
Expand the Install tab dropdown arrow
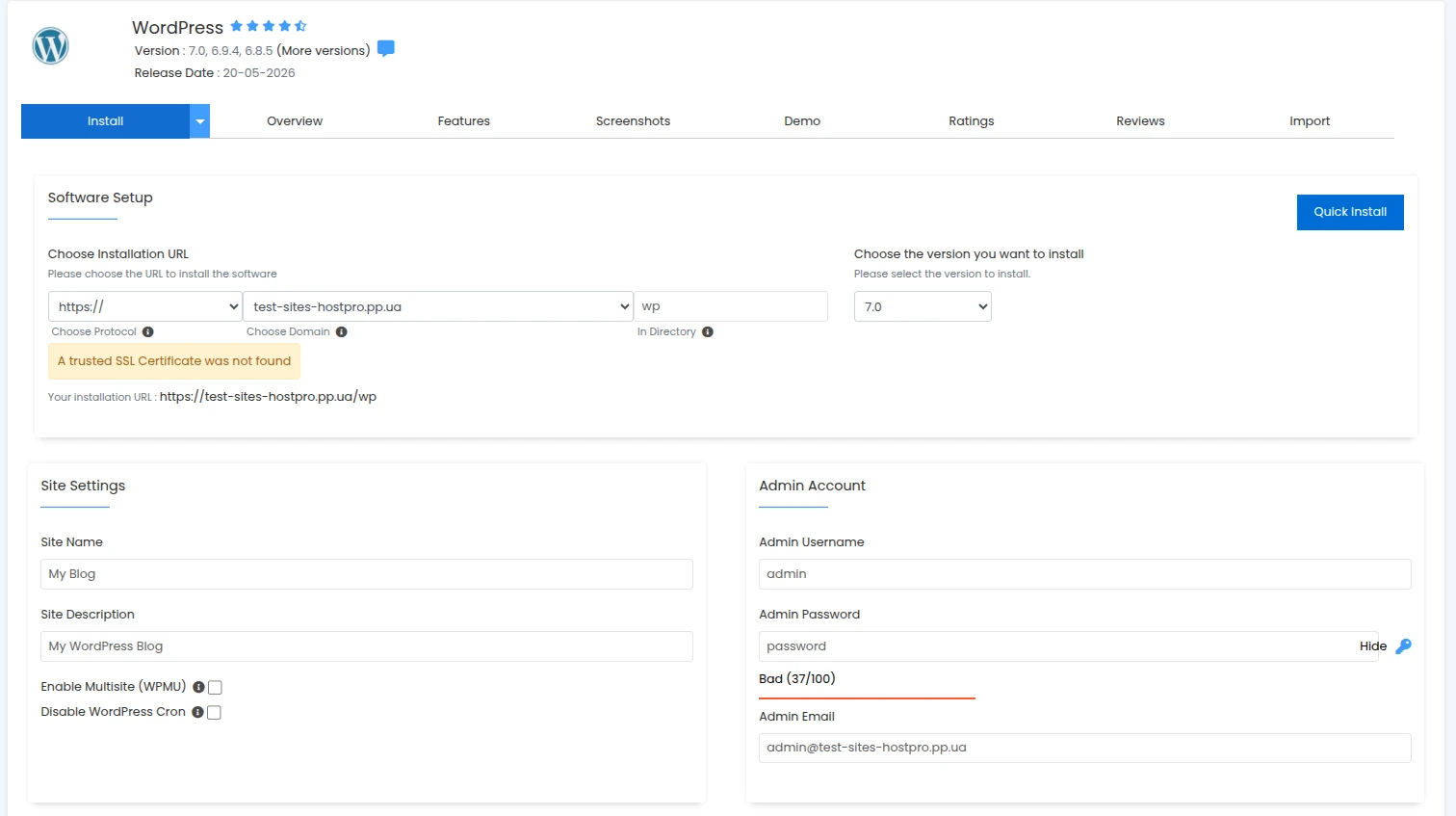200,121
